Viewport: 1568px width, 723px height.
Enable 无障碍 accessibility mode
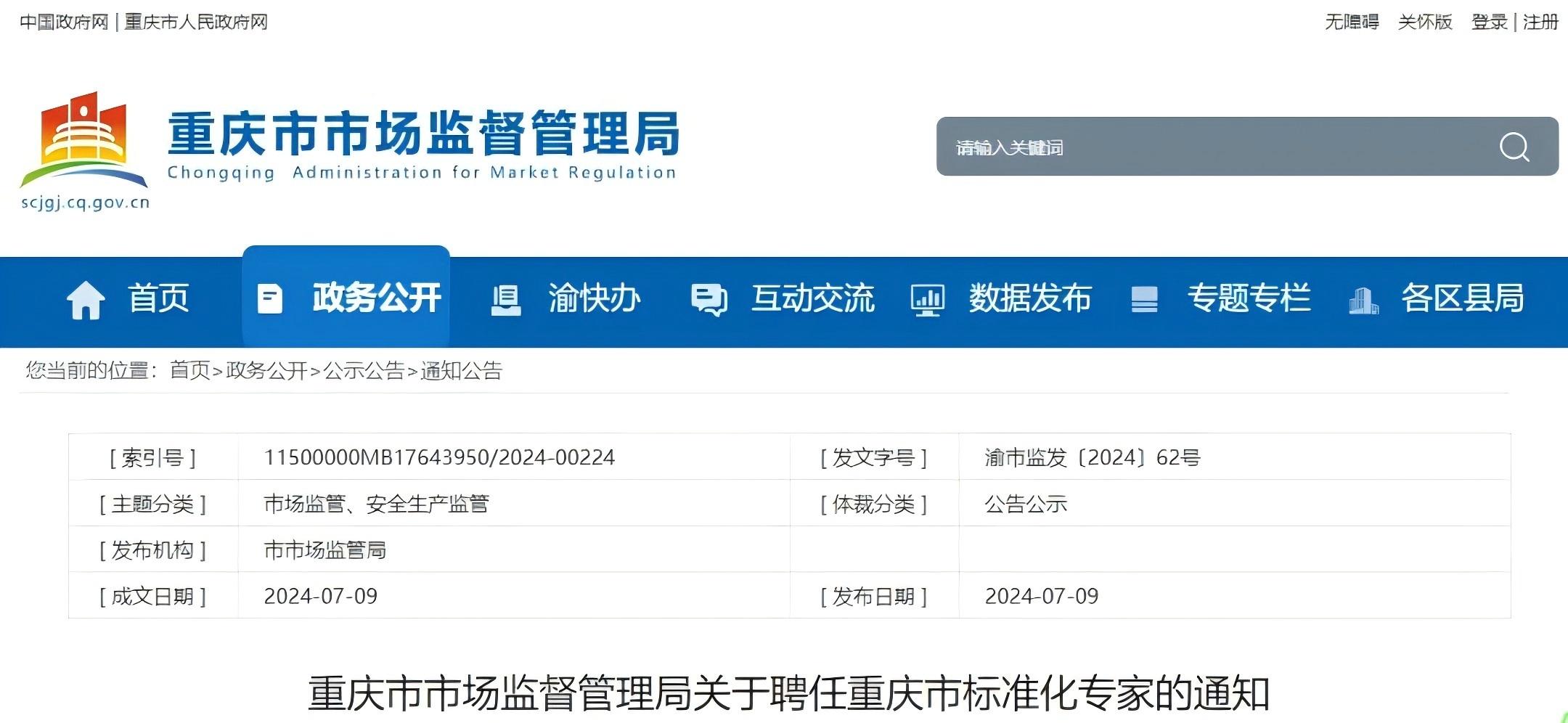point(1352,22)
